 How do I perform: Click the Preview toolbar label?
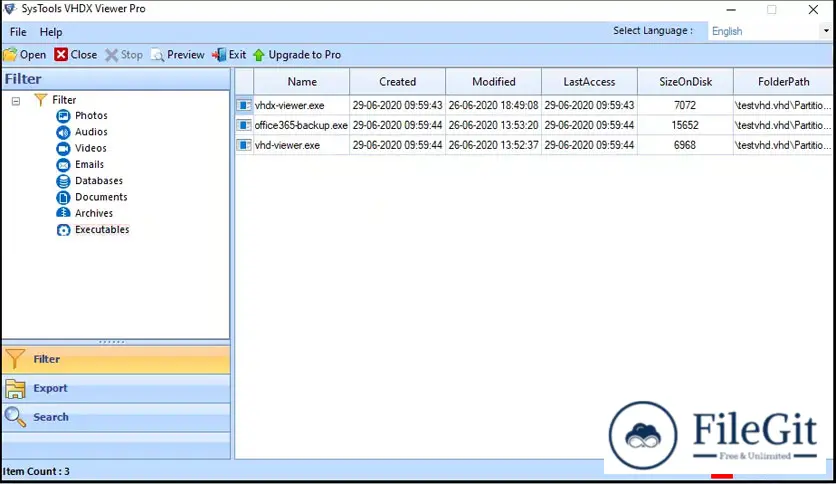pos(186,55)
